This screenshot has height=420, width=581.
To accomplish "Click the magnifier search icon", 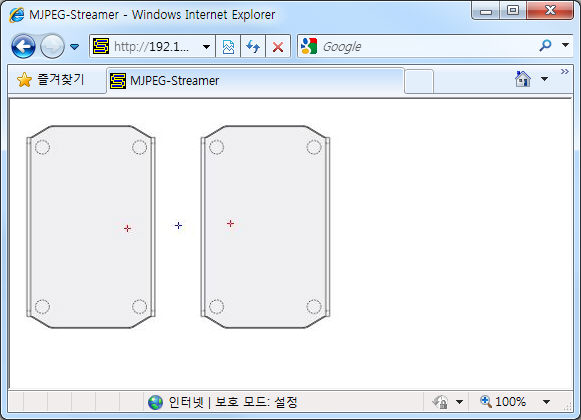I will 545,46.
